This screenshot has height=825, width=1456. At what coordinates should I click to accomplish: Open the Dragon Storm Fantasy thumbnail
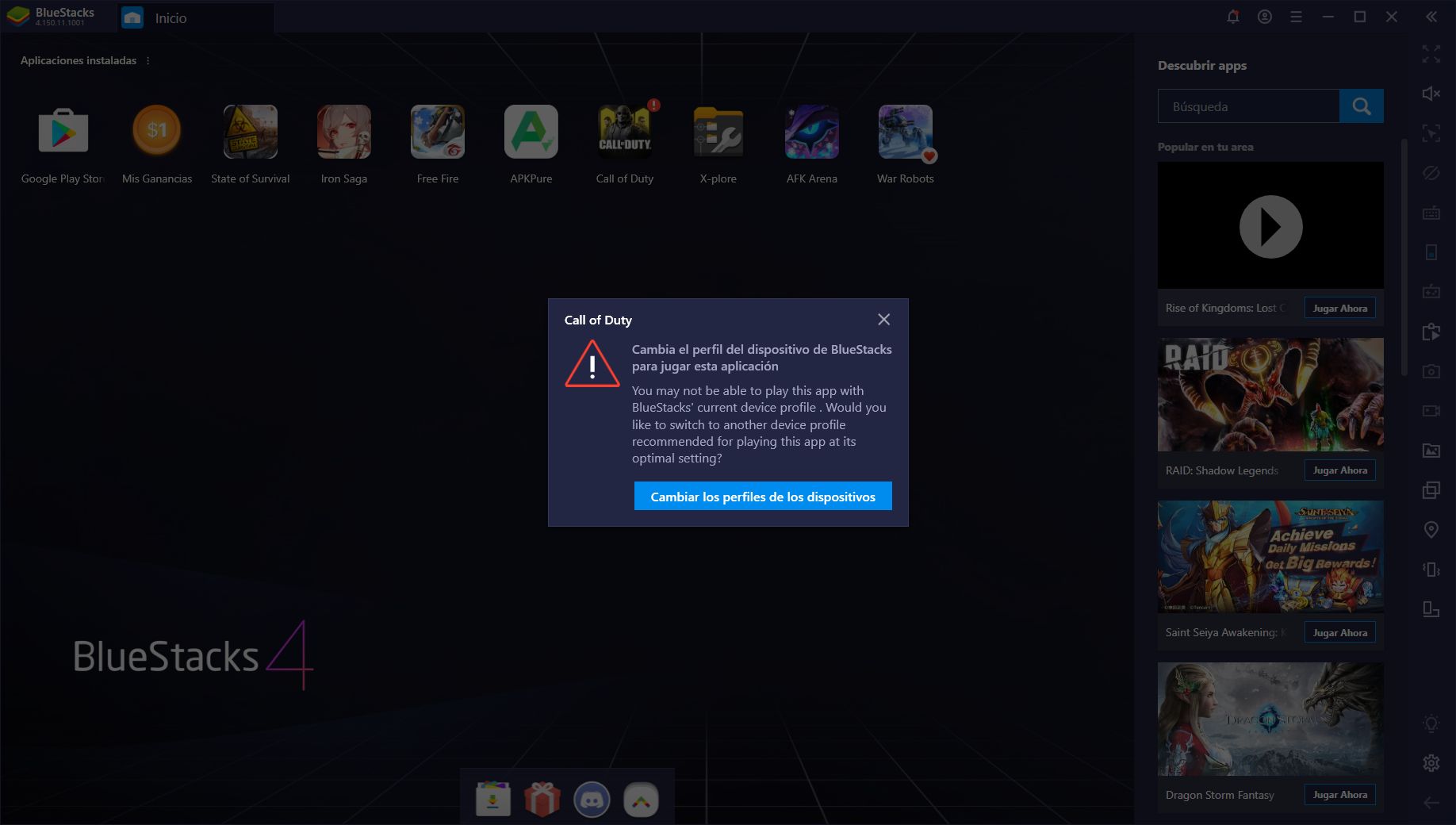(x=1270, y=719)
